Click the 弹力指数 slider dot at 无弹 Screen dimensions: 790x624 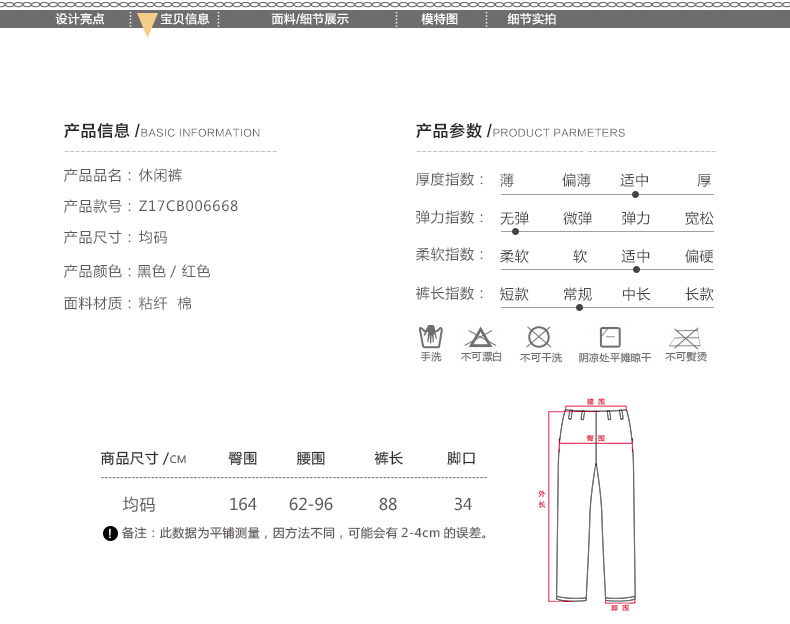click(x=515, y=232)
